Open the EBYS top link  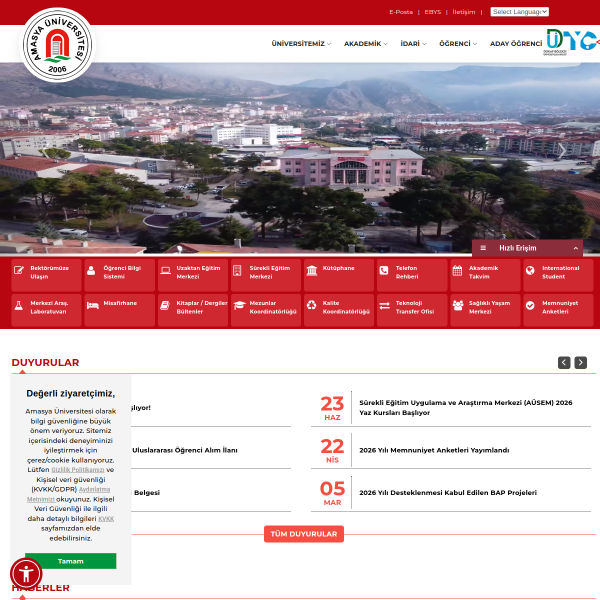432,12
